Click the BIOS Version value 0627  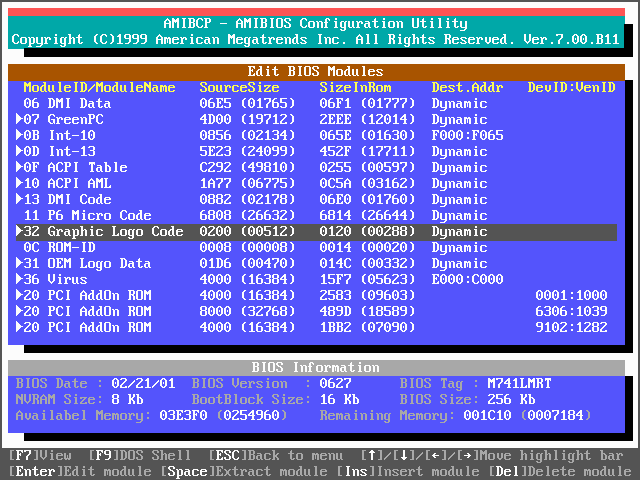pyautogui.click(x=336, y=383)
